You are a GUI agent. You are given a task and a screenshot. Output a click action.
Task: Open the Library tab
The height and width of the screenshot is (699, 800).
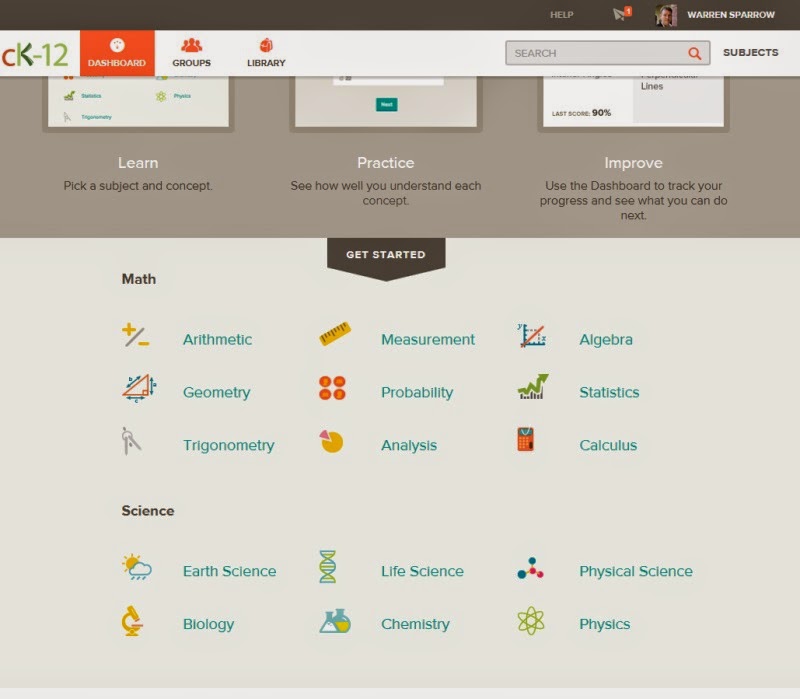266,53
